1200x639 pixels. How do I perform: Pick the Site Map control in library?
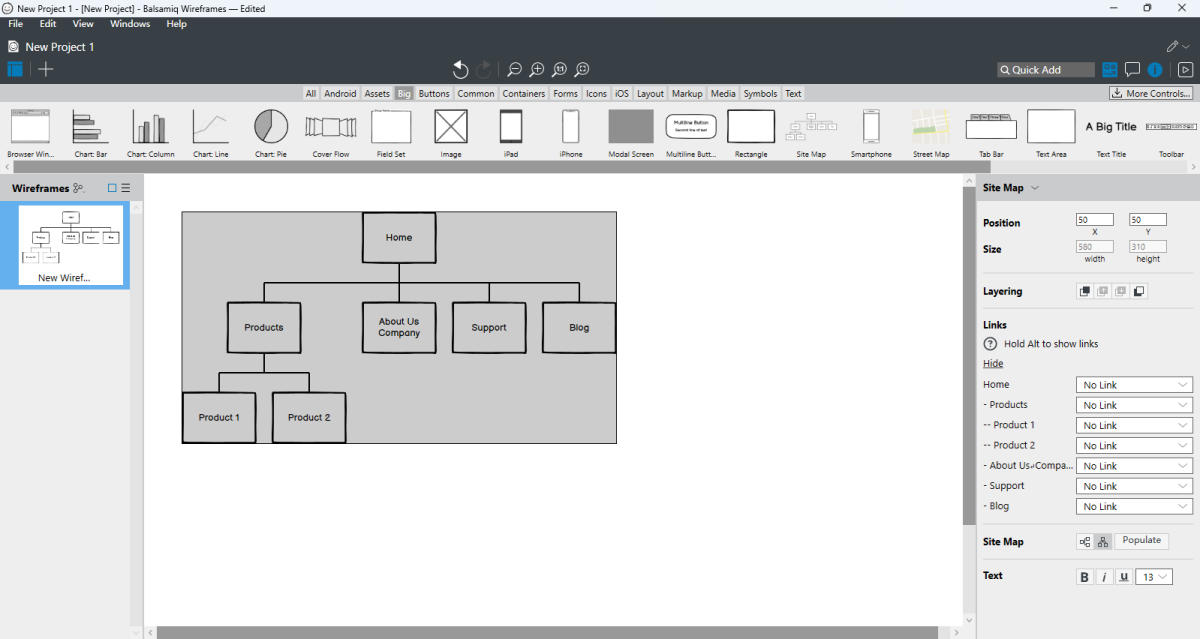pyautogui.click(x=811, y=133)
